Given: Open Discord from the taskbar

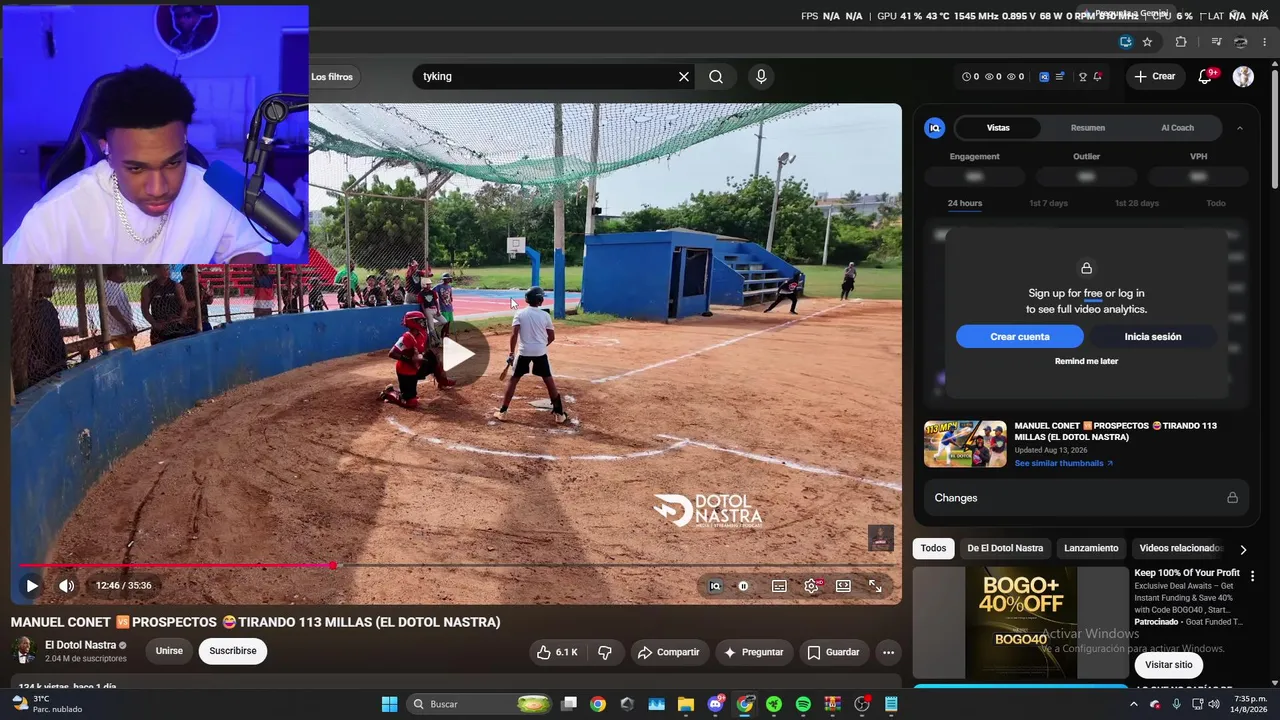Looking at the screenshot, I should coord(716,704).
